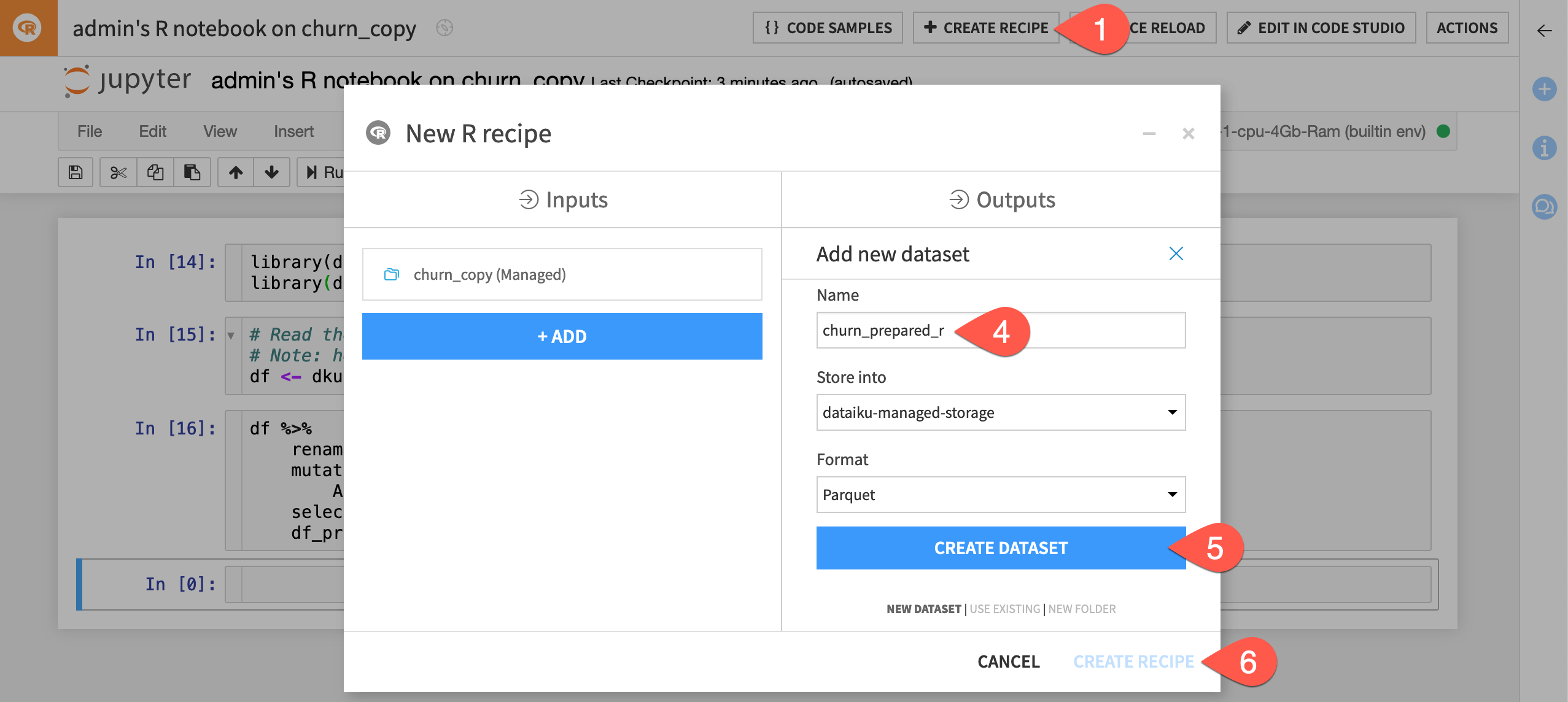Copy selected cells using the copy icon
1568x702 pixels.
click(x=155, y=172)
